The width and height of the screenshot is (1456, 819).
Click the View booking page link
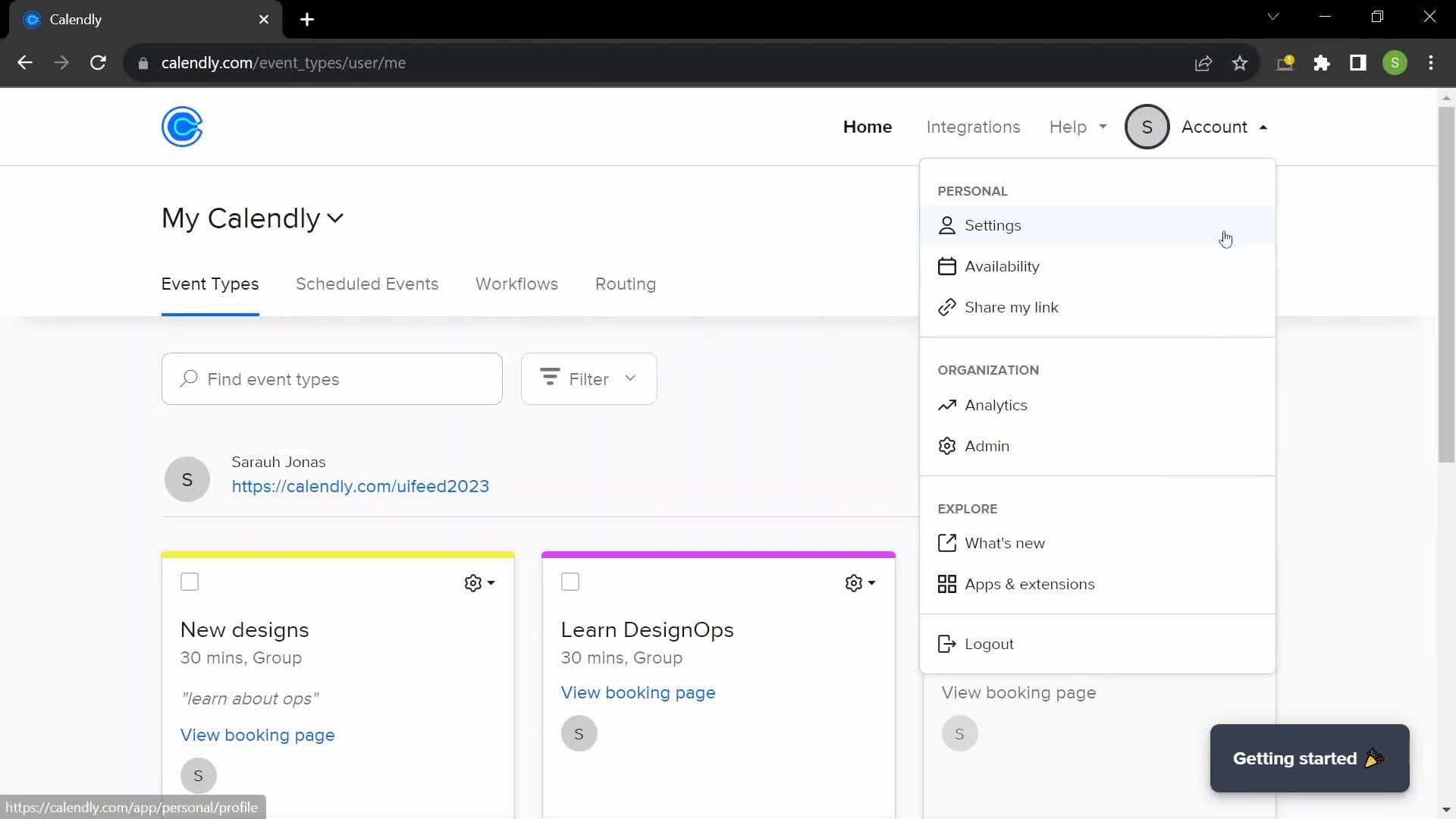(257, 734)
